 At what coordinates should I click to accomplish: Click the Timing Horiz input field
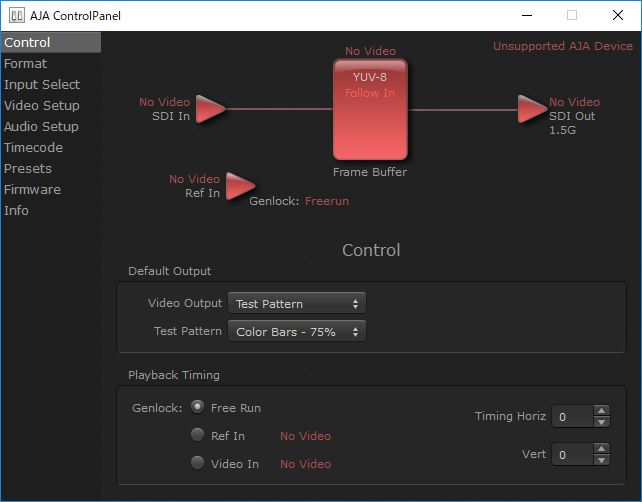[573, 416]
